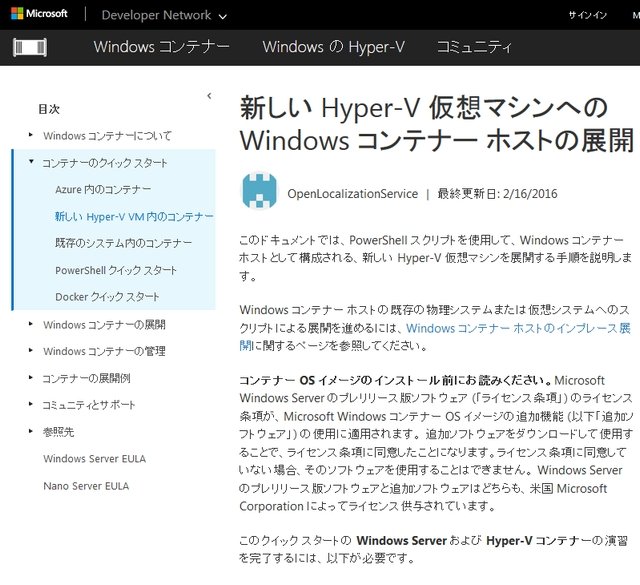Open the Windows の Hyper-V tab
Viewport: 640px width, 585px height.
pos(333,47)
